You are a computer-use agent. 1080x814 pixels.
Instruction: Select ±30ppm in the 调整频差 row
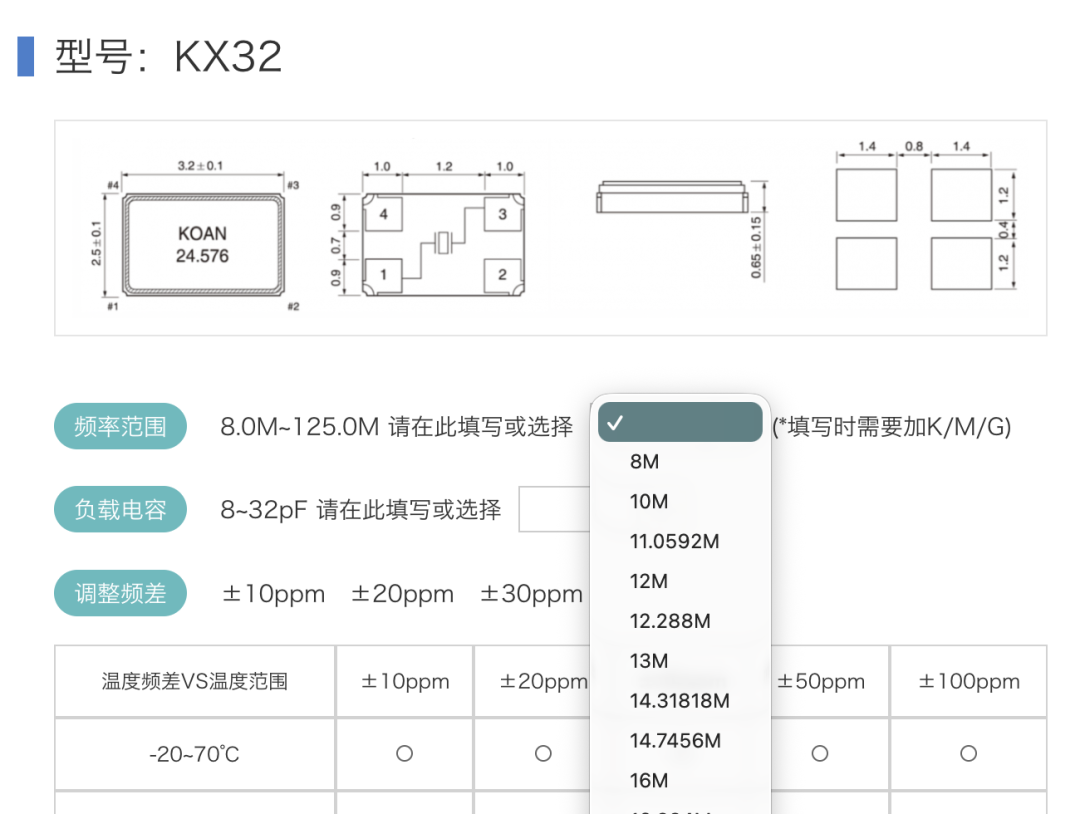coord(531,594)
